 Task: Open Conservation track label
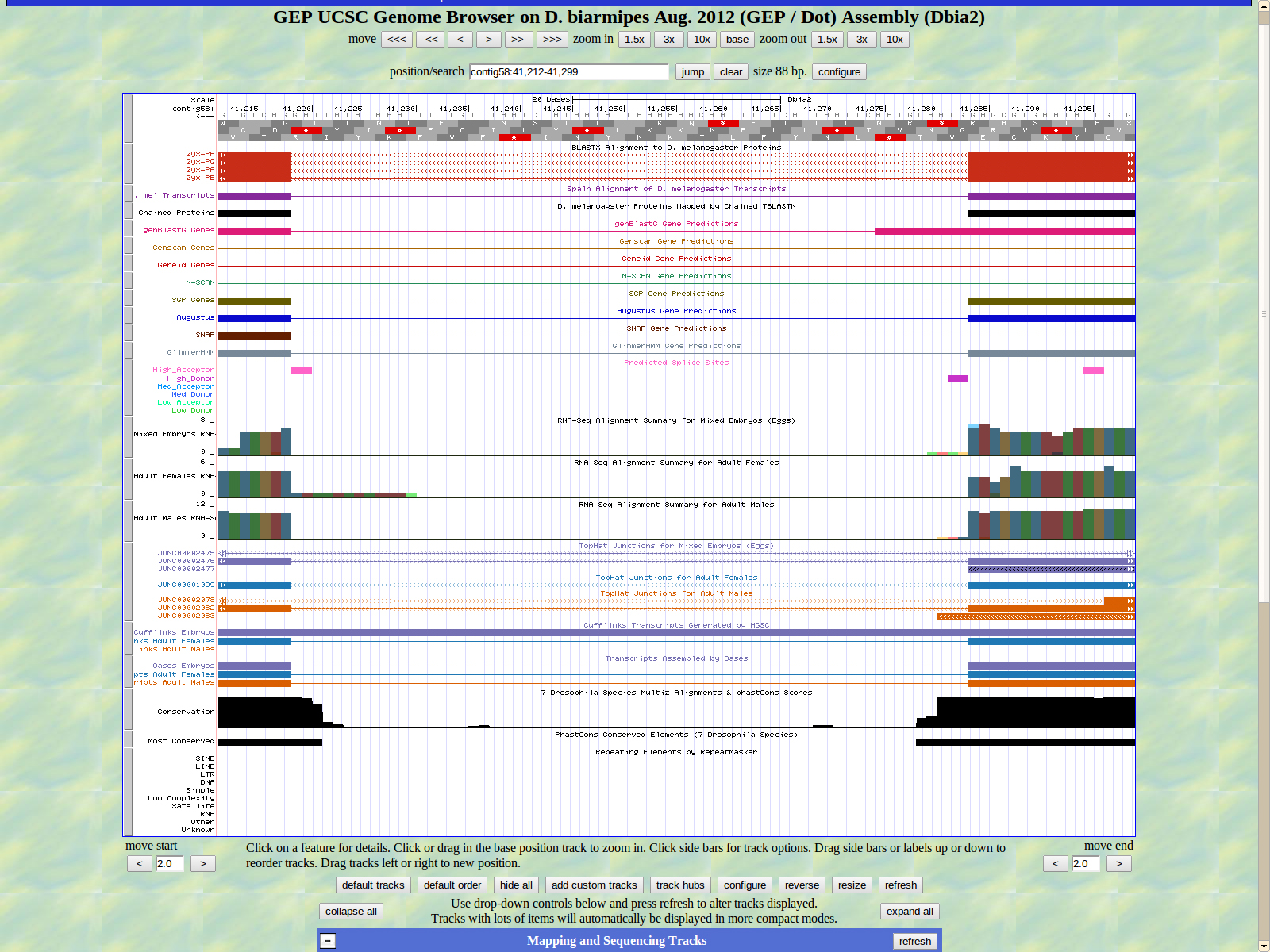click(x=186, y=712)
